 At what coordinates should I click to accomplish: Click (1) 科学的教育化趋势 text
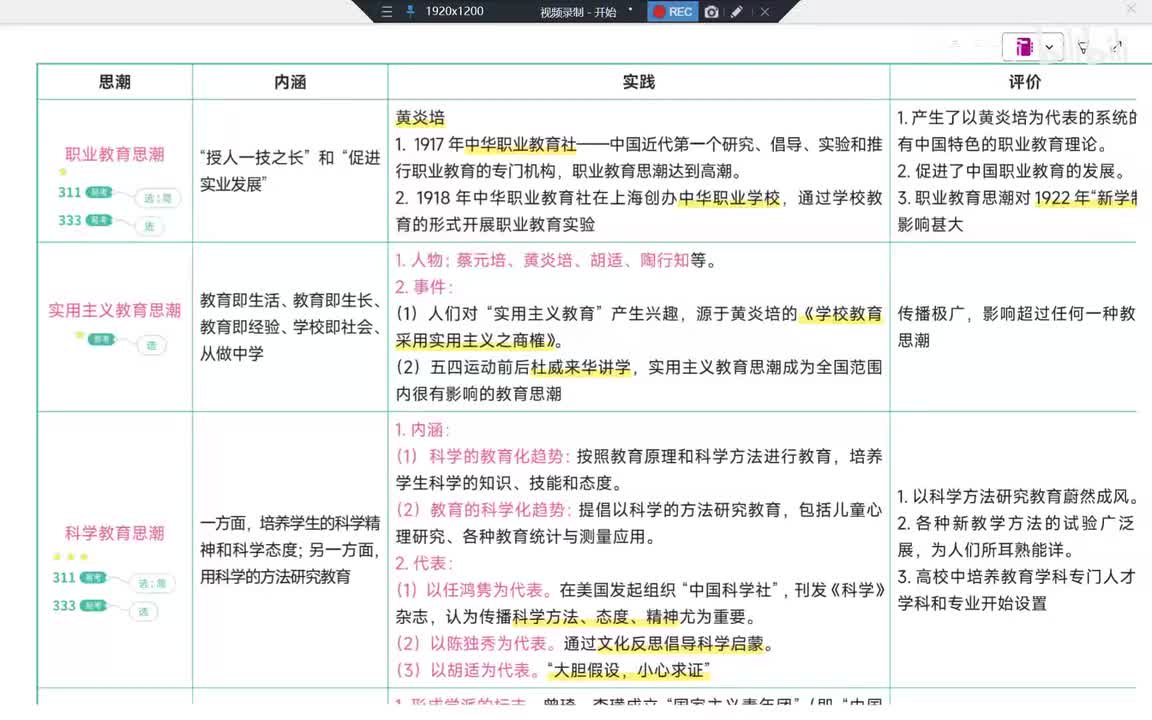pos(482,456)
